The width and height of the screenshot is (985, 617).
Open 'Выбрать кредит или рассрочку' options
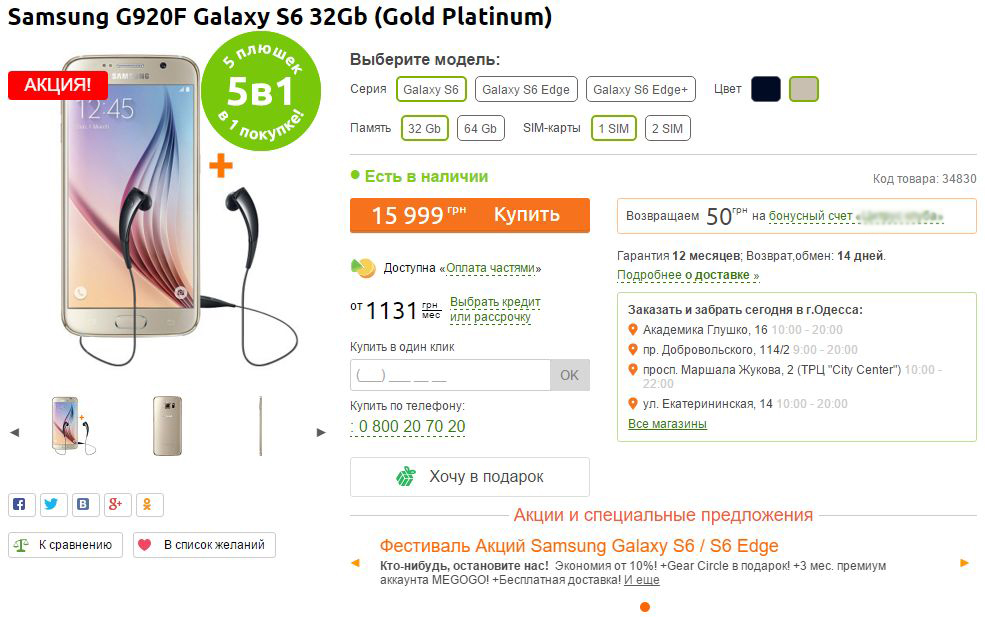pyautogui.click(x=494, y=310)
